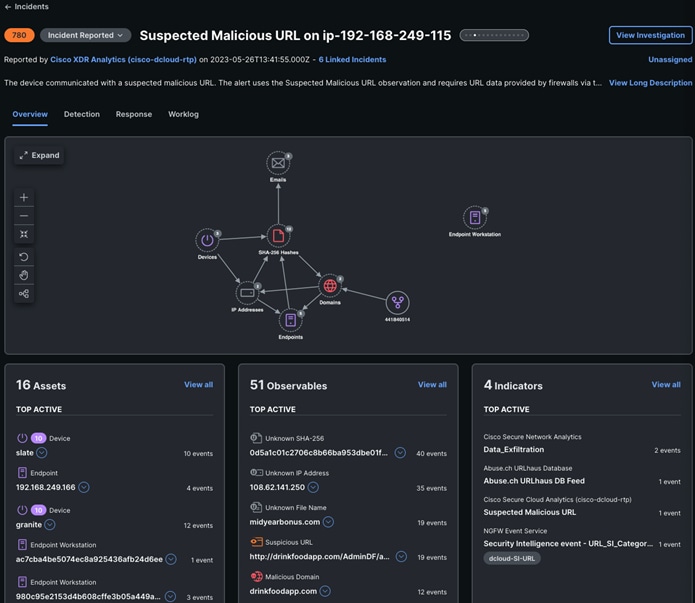This screenshot has height=603, width=695.
Task: Select the 441840514 graph node
Action: click(x=398, y=303)
